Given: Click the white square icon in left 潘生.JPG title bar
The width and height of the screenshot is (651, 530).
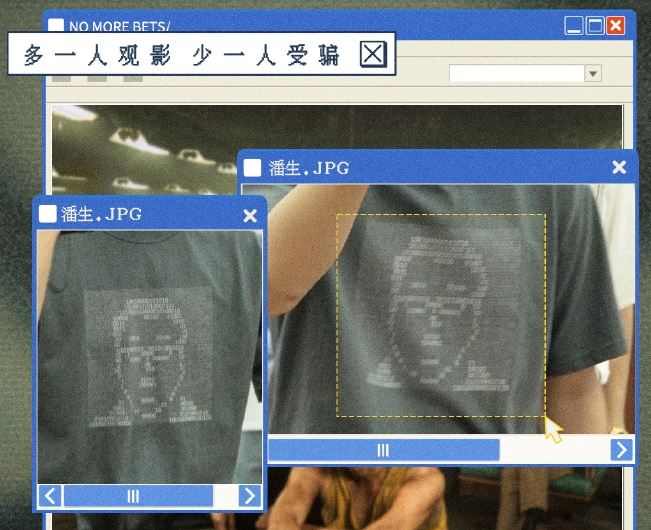Looking at the screenshot, I should pos(48,214).
